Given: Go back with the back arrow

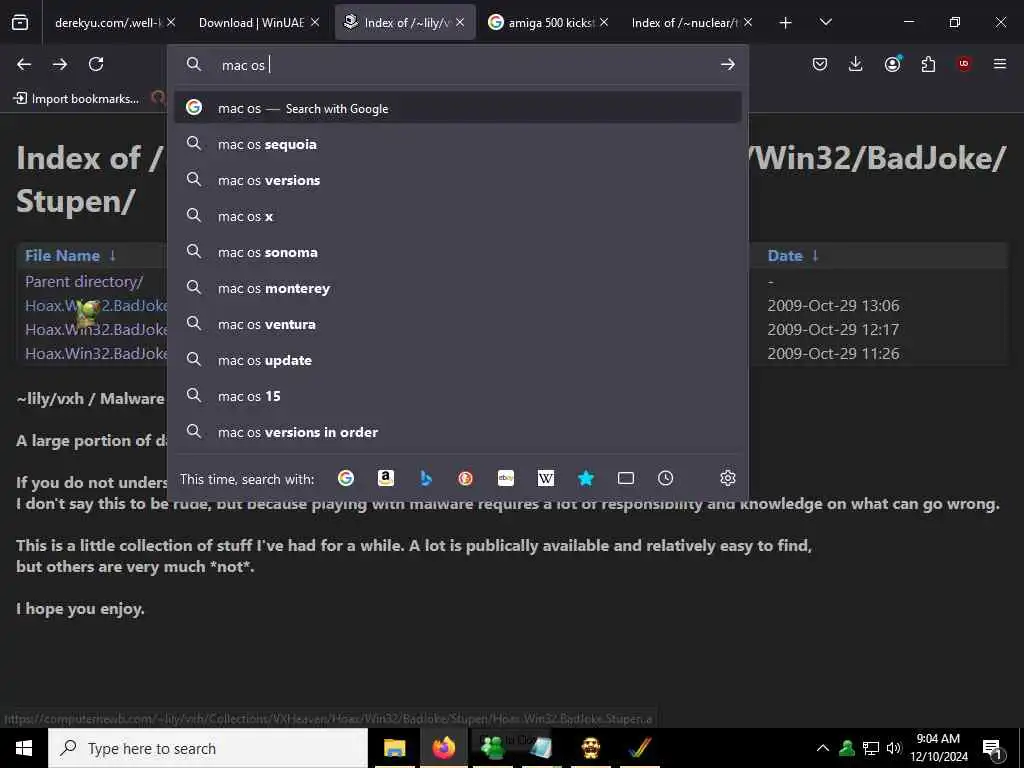Looking at the screenshot, I should click(24, 64).
